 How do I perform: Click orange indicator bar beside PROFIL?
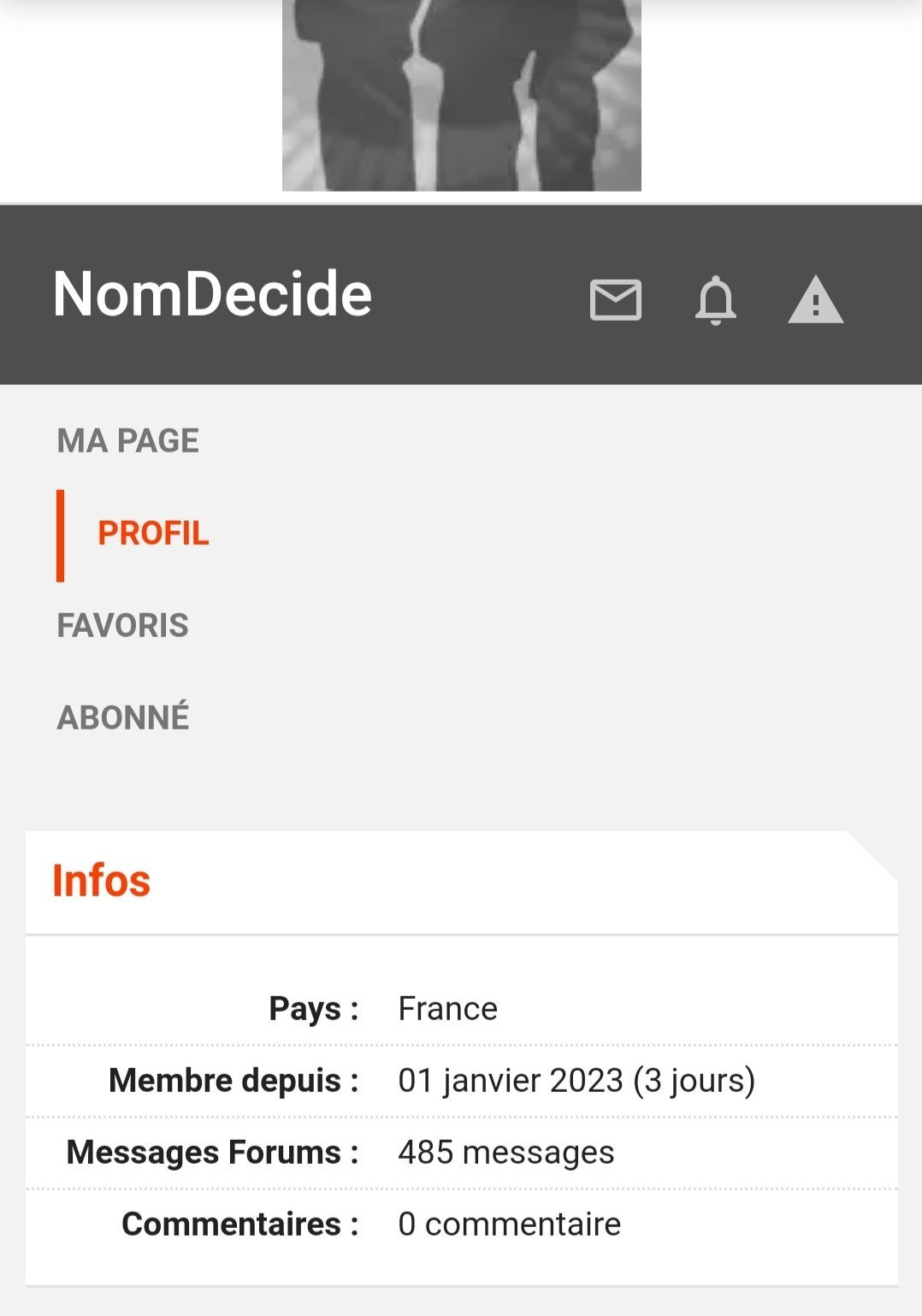pos(61,535)
